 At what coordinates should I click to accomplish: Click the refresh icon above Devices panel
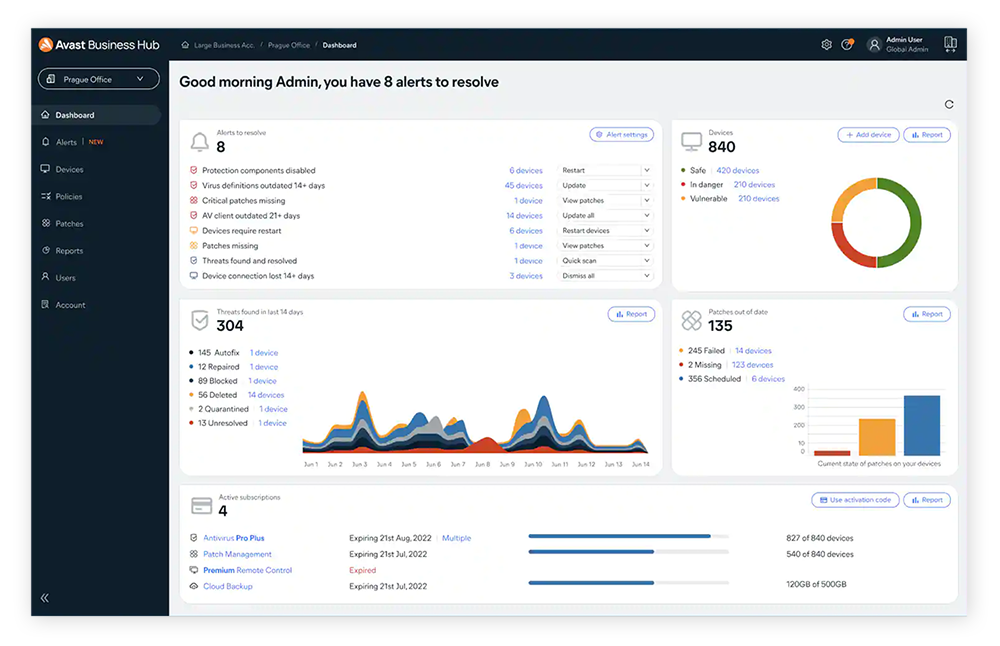[948, 104]
